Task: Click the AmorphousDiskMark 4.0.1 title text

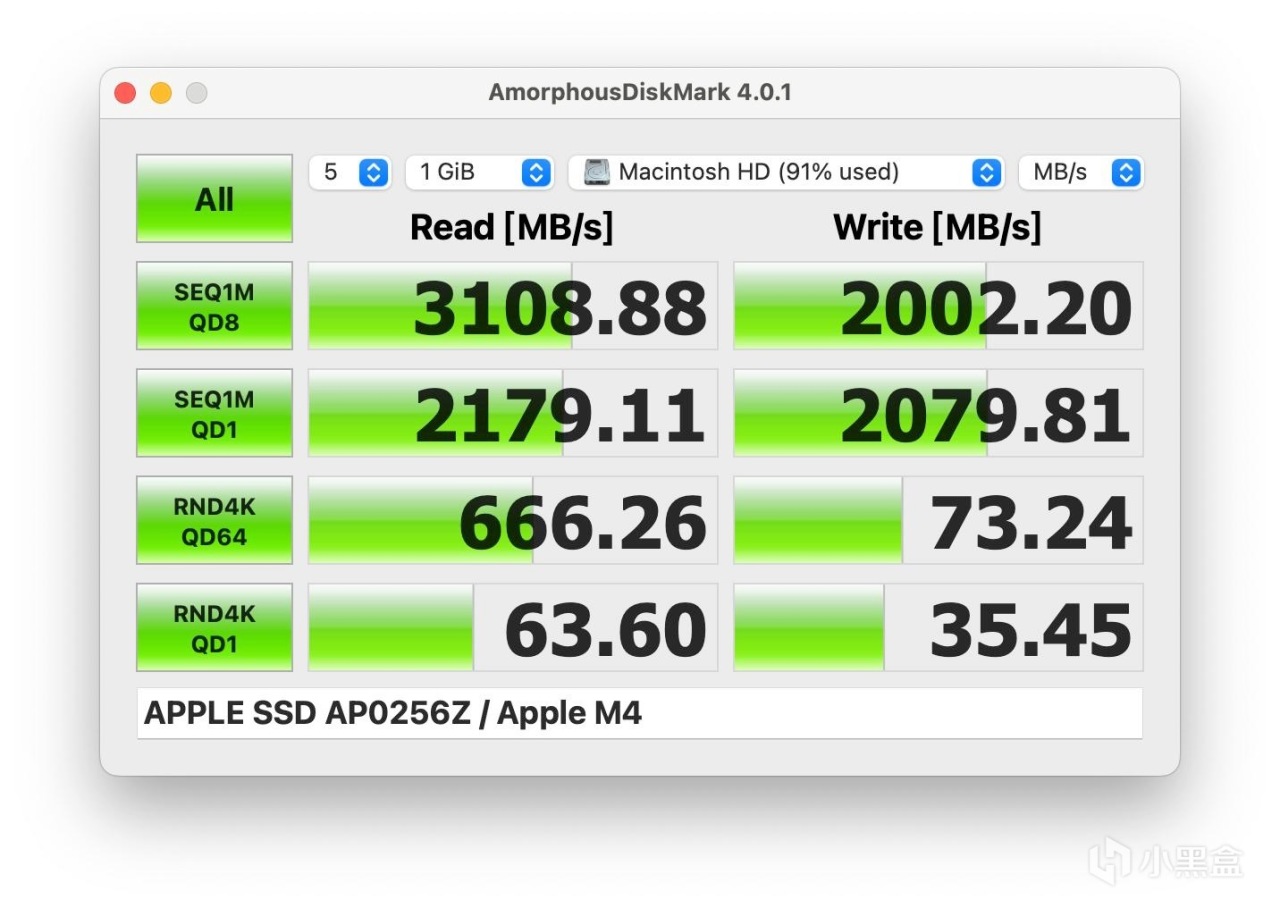Action: (640, 92)
